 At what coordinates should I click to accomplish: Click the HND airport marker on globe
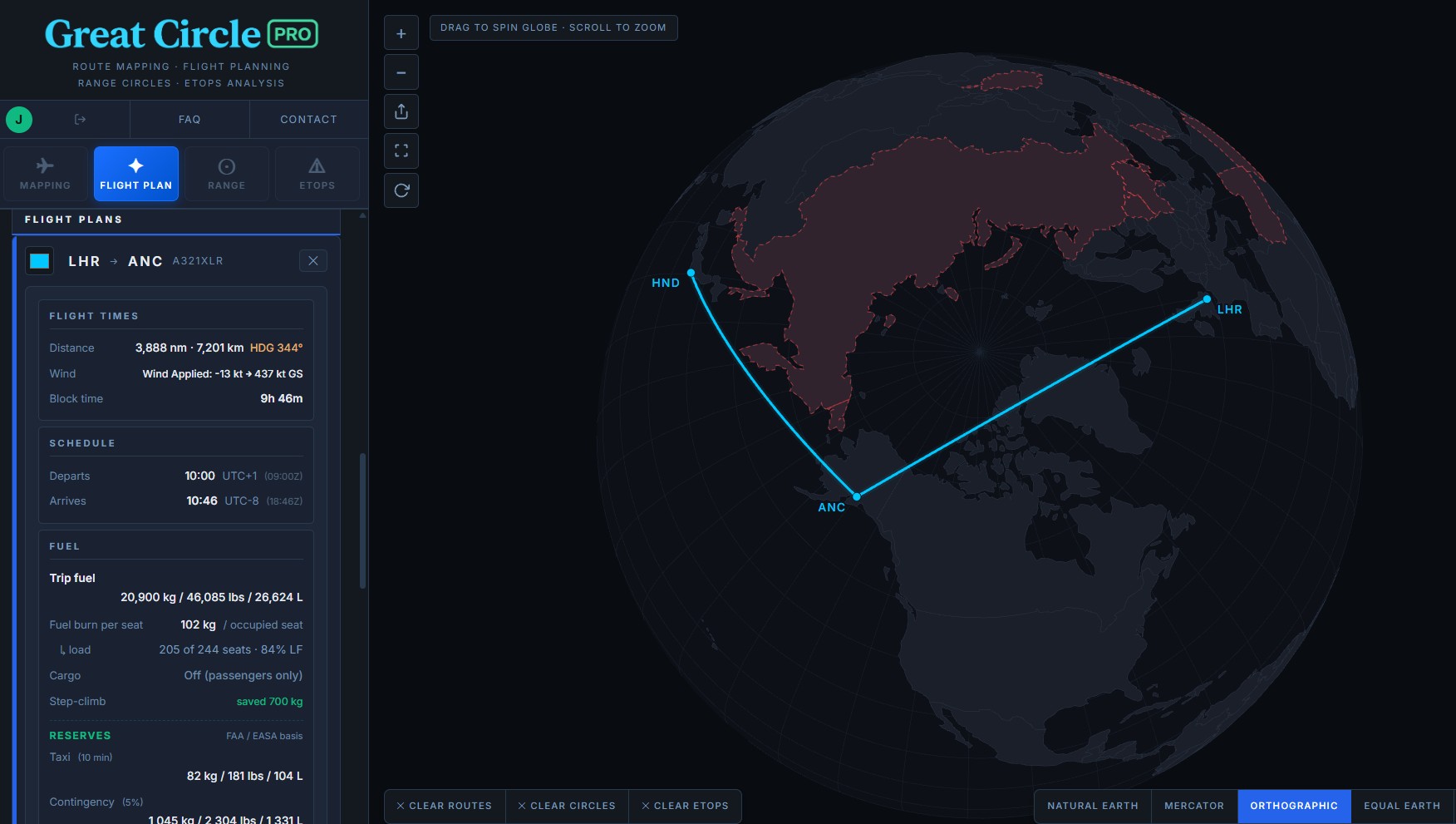691,273
